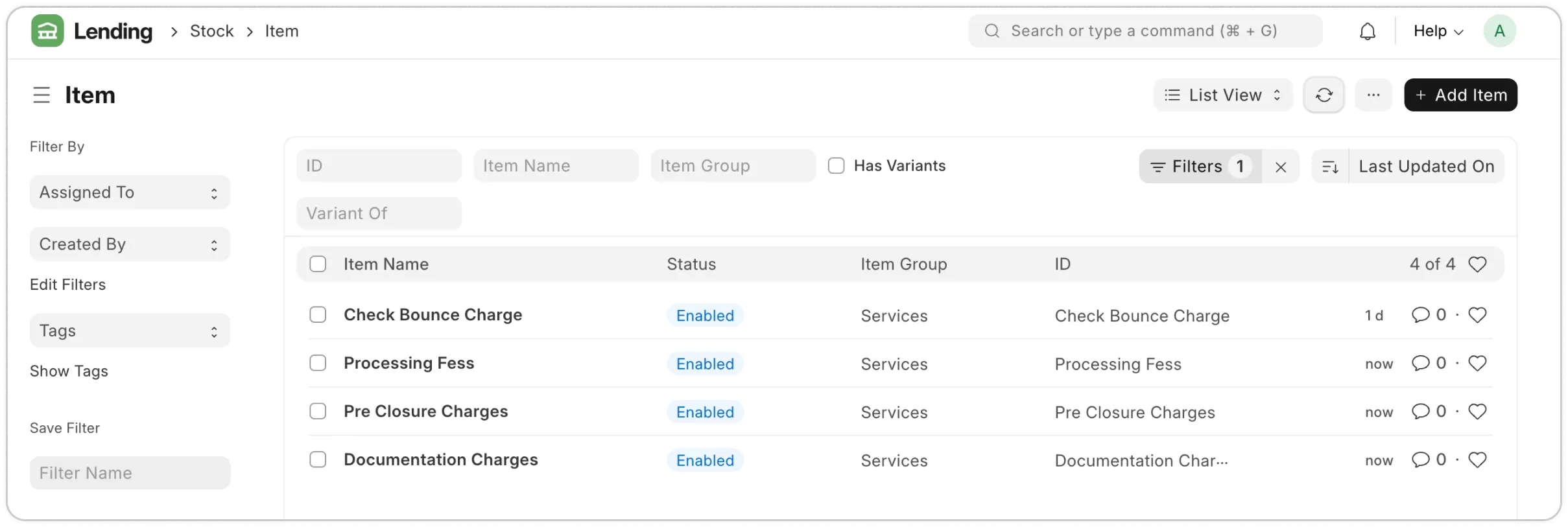Click the comment icon for Processing Fess
The image size is (1568, 527).
(x=1420, y=363)
